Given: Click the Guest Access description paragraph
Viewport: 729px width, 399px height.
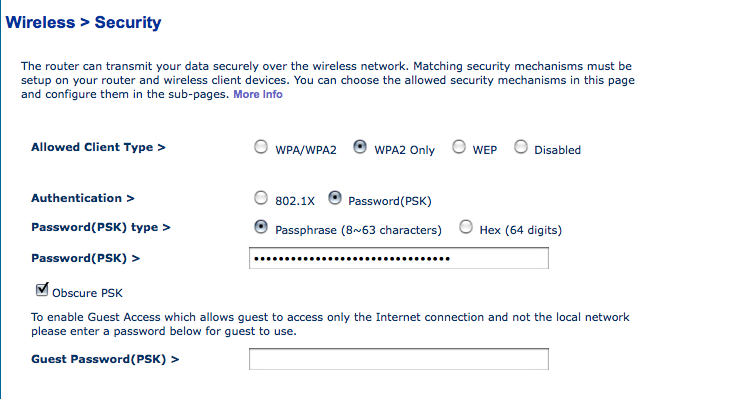Looking at the screenshot, I should (x=330, y=324).
